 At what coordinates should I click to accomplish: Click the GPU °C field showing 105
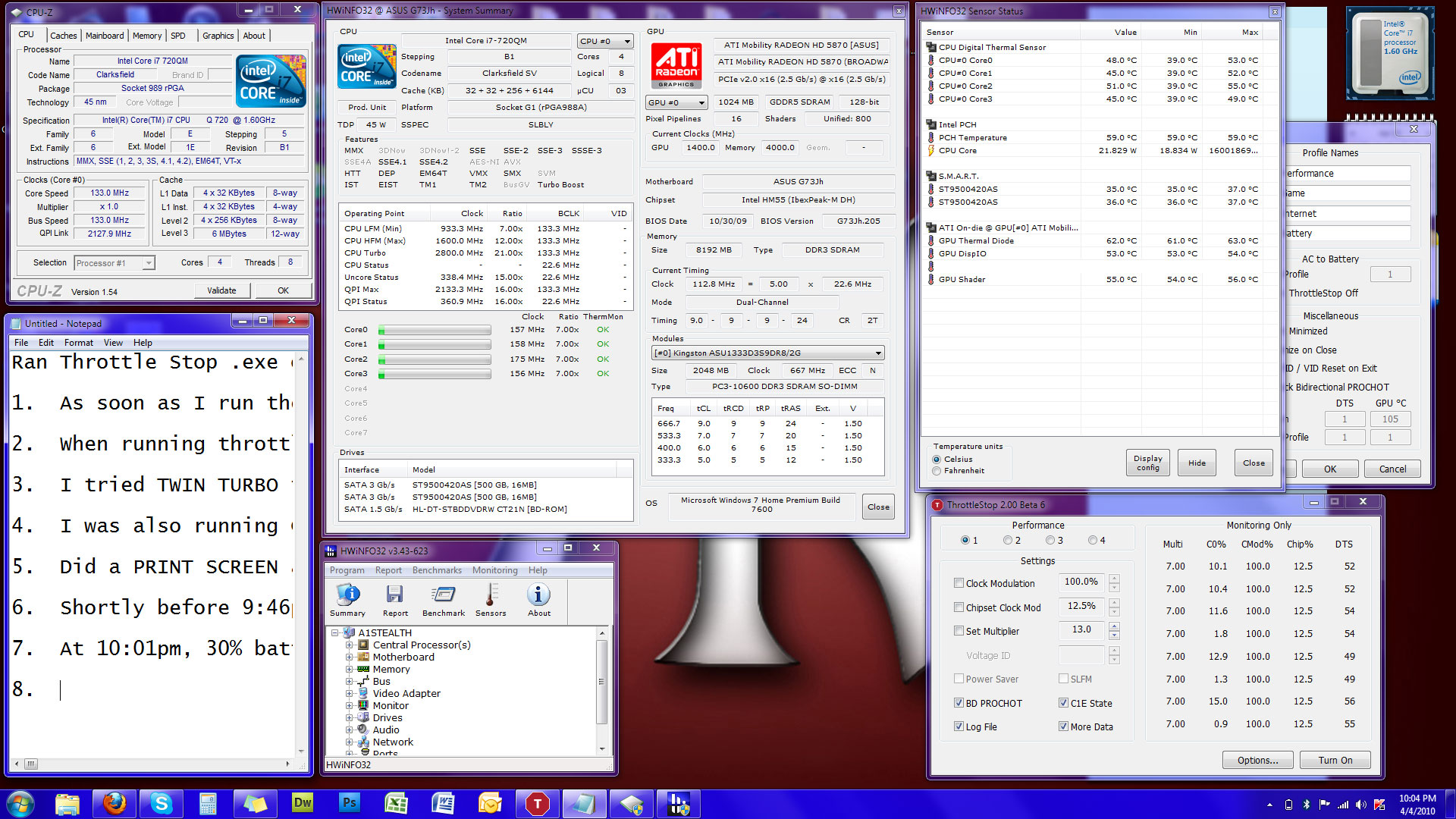pos(1390,419)
